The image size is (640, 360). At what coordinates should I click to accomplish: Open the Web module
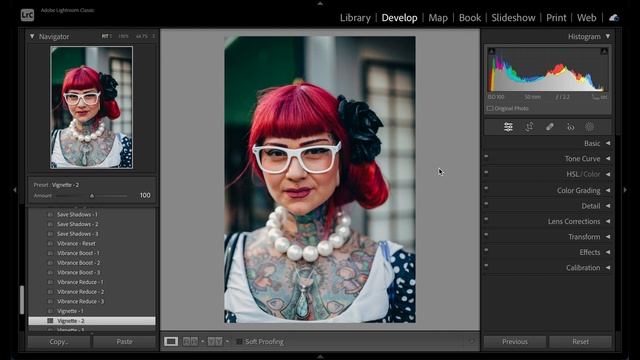pos(587,18)
